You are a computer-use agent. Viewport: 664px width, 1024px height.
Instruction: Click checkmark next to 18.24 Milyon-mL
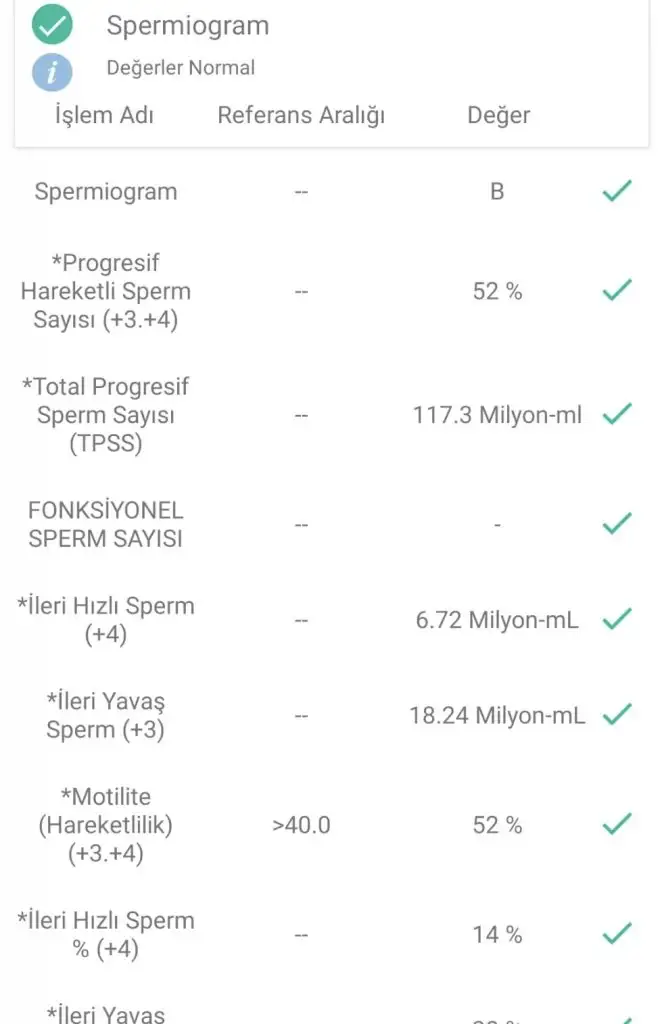point(617,715)
